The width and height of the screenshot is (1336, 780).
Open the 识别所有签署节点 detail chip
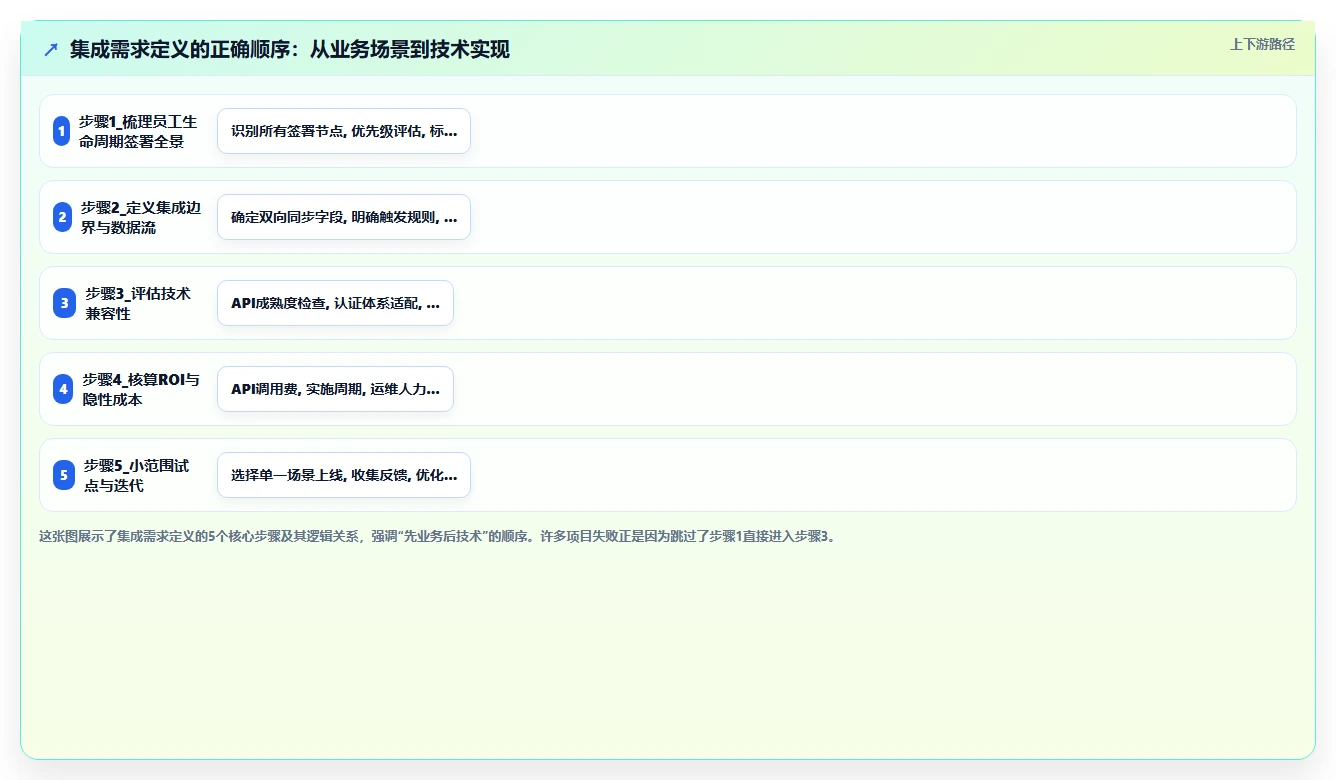pos(344,131)
